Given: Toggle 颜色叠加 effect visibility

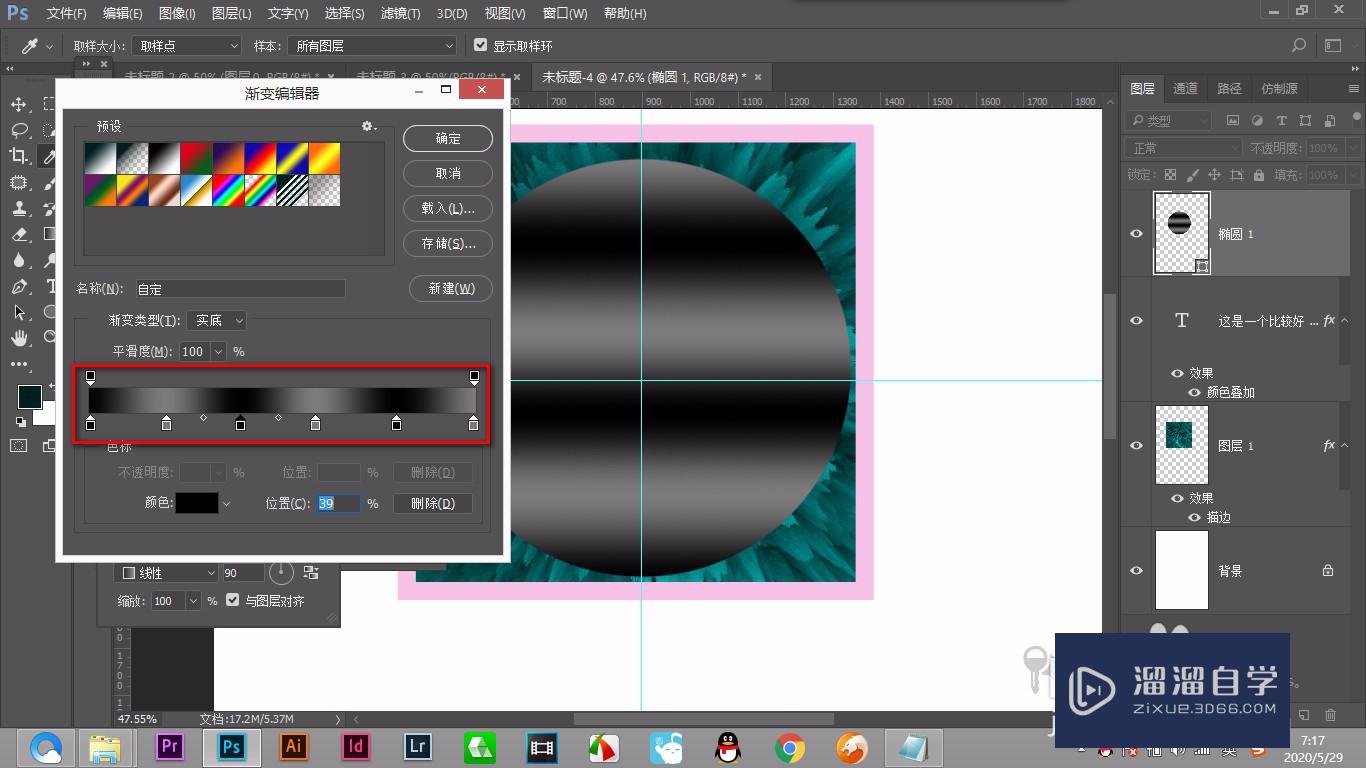Looking at the screenshot, I should pos(1195,392).
